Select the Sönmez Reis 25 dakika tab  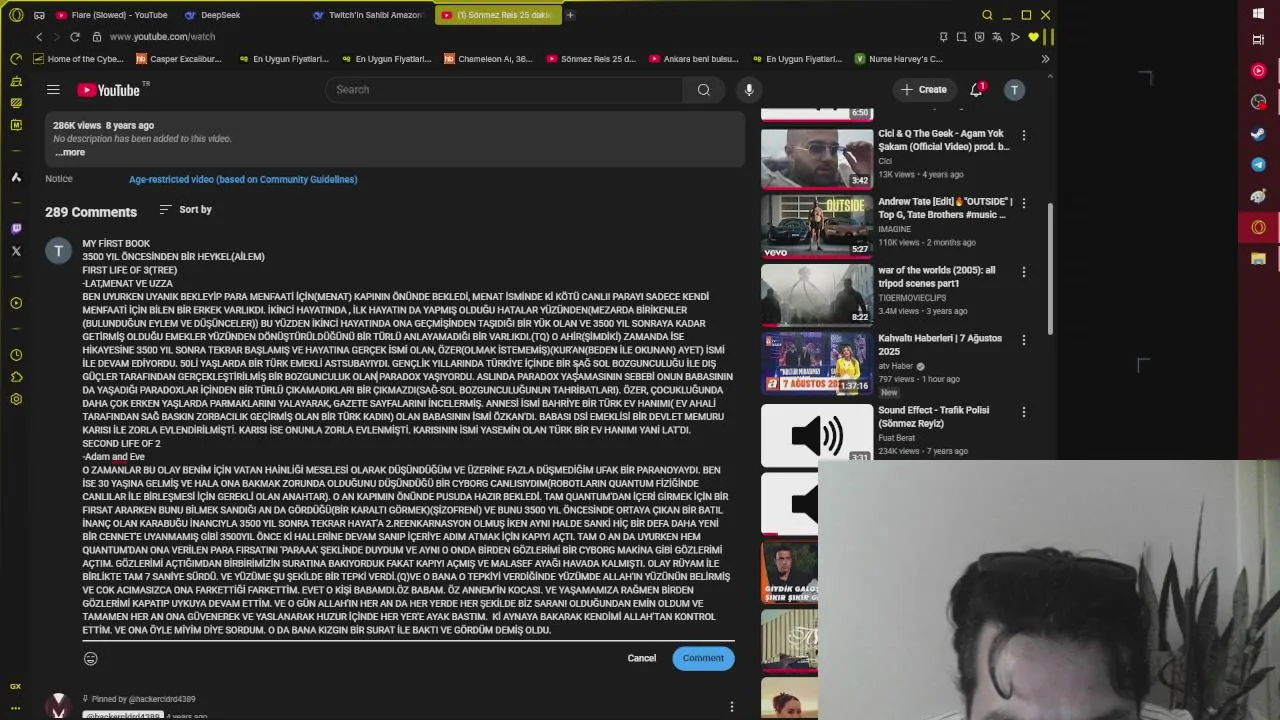point(497,15)
